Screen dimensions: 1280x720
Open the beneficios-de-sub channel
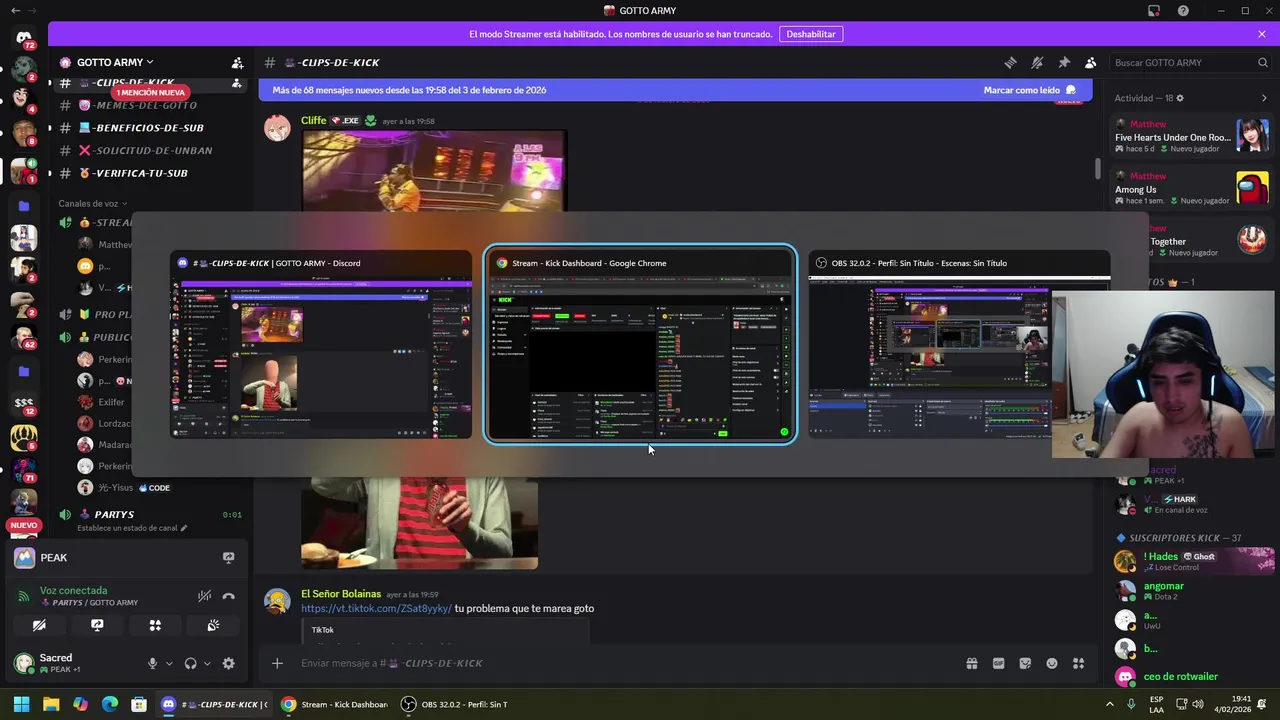coord(148,128)
